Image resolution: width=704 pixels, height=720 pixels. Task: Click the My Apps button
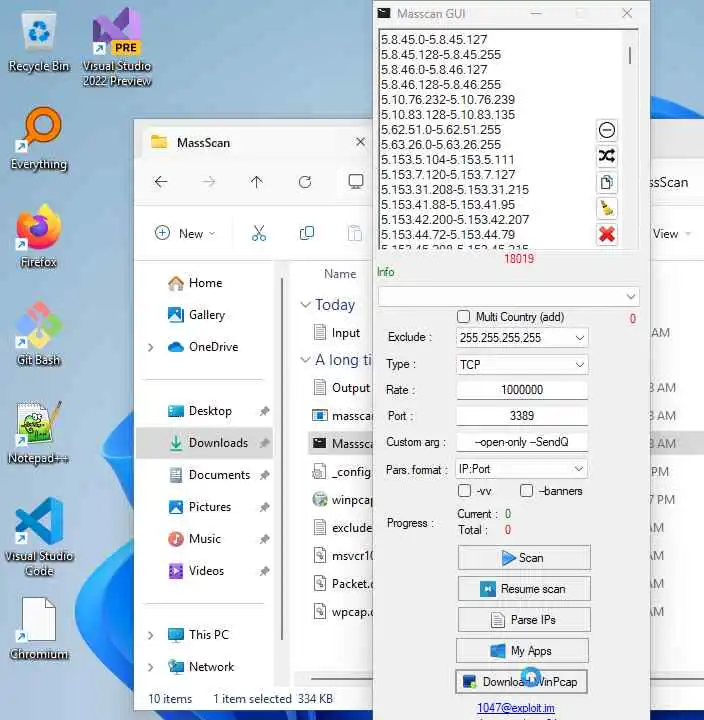[522, 651]
